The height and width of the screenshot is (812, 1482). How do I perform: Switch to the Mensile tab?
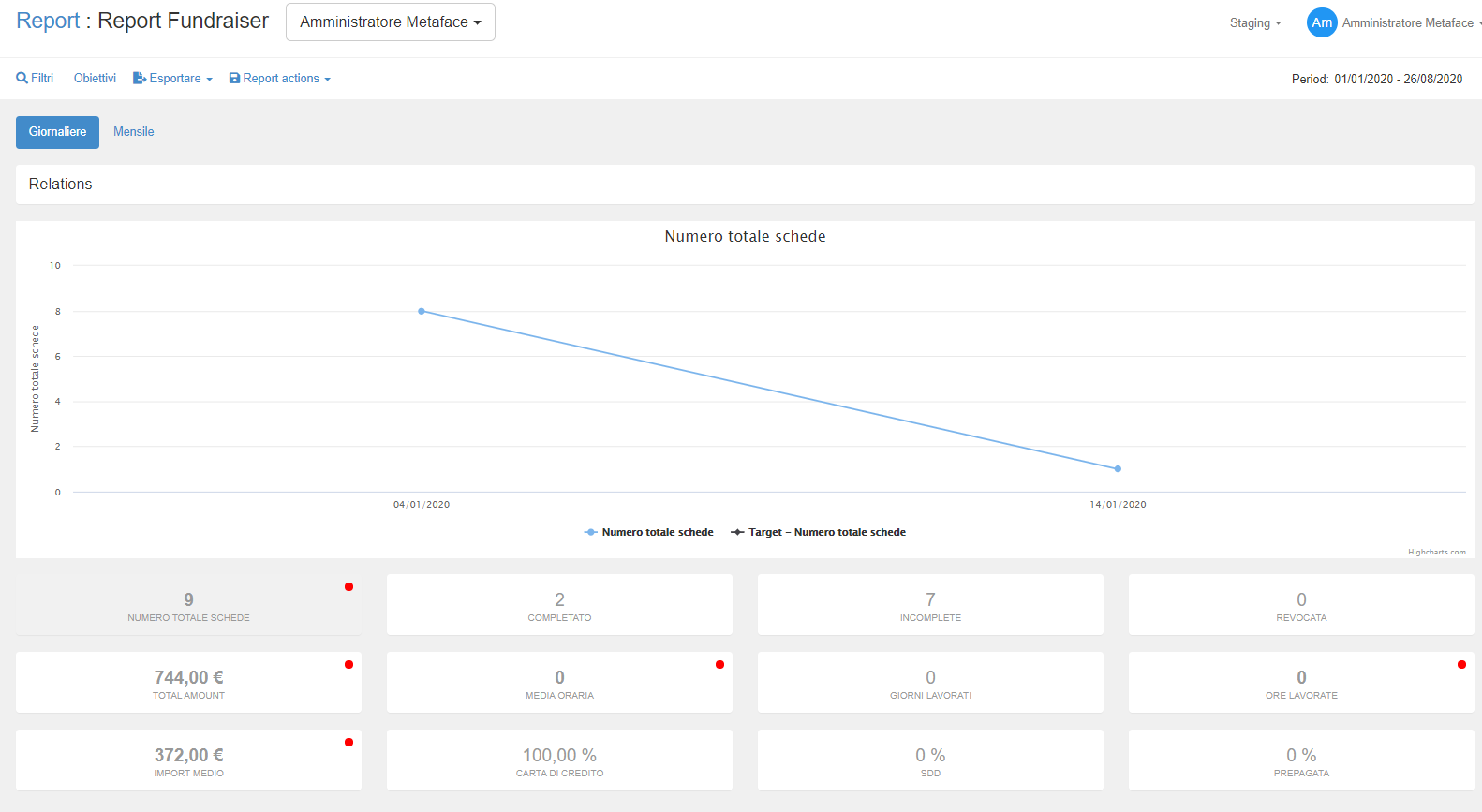pos(133,132)
